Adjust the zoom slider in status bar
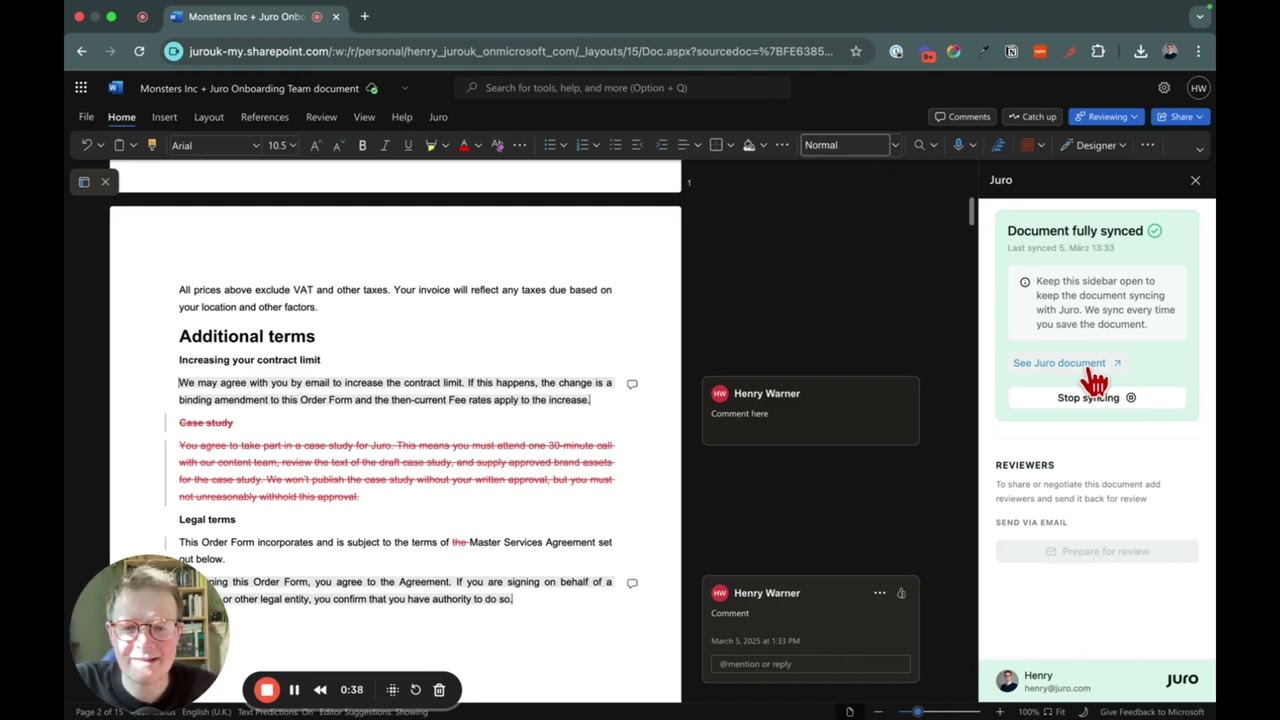 click(x=917, y=711)
